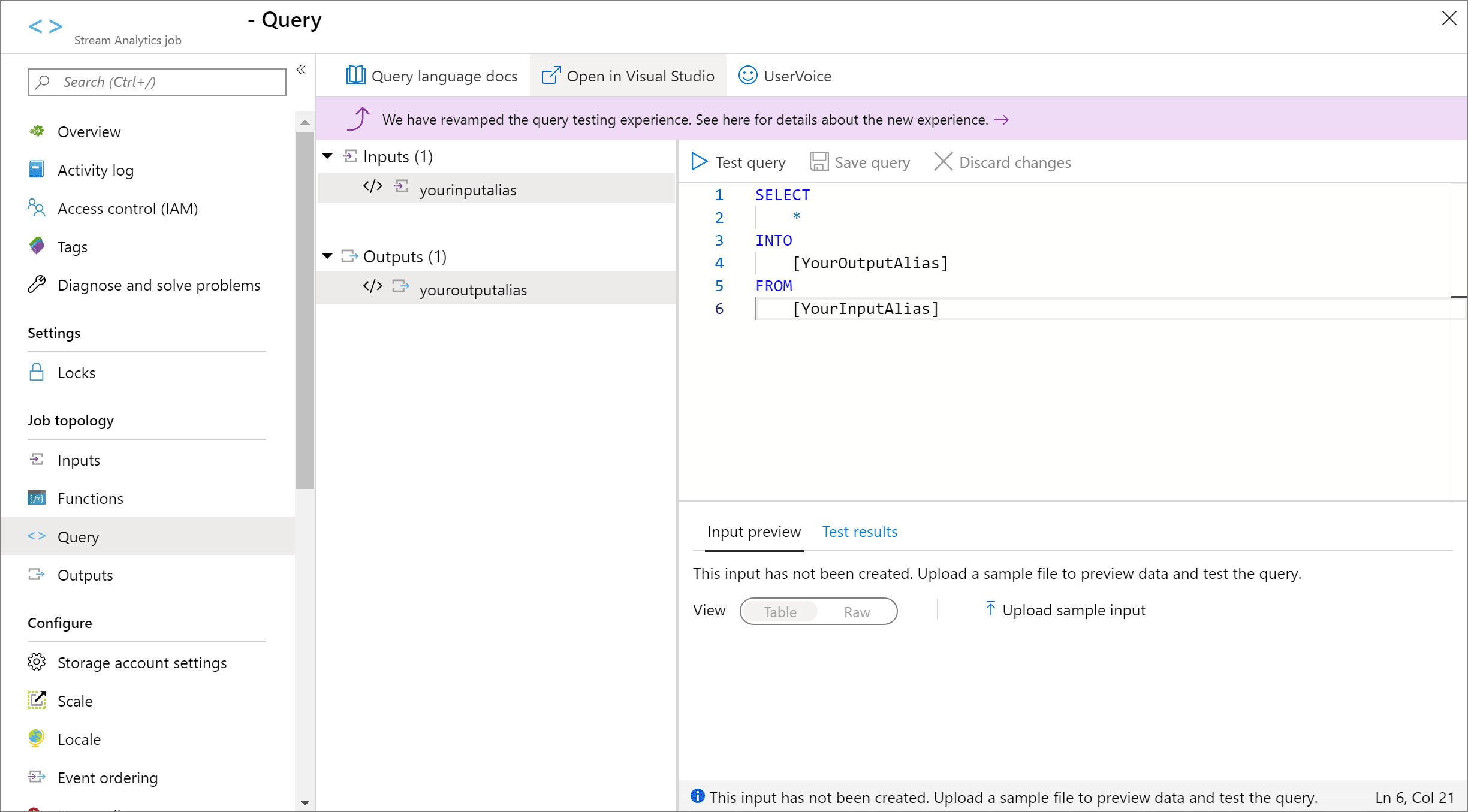This screenshot has height=812, width=1468.
Task: Click the Functions fx icon
Action: pos(37,498)
